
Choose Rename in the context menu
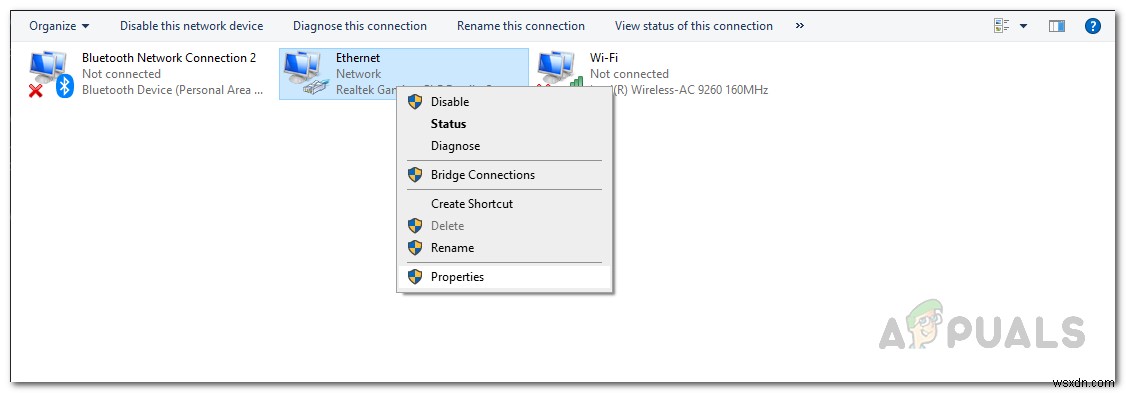505,248
